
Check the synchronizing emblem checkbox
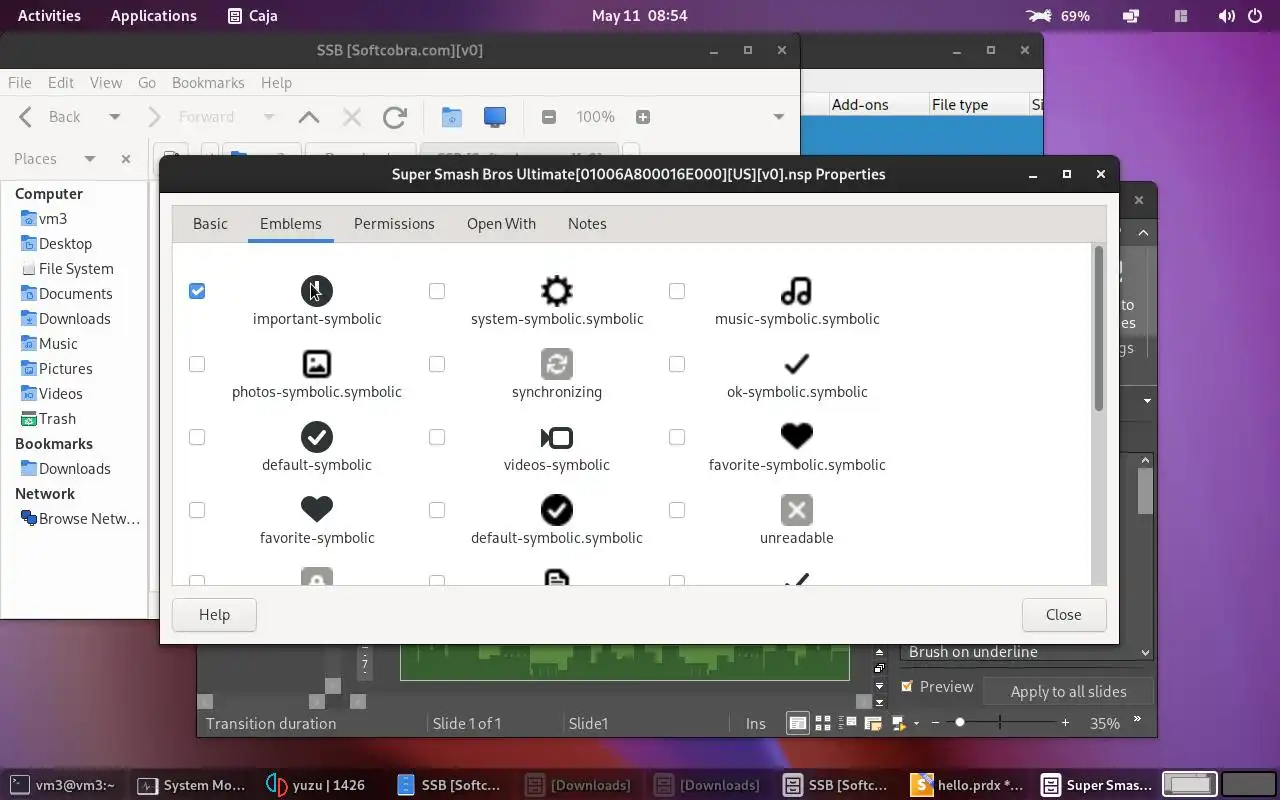click(x=437, y=364)
